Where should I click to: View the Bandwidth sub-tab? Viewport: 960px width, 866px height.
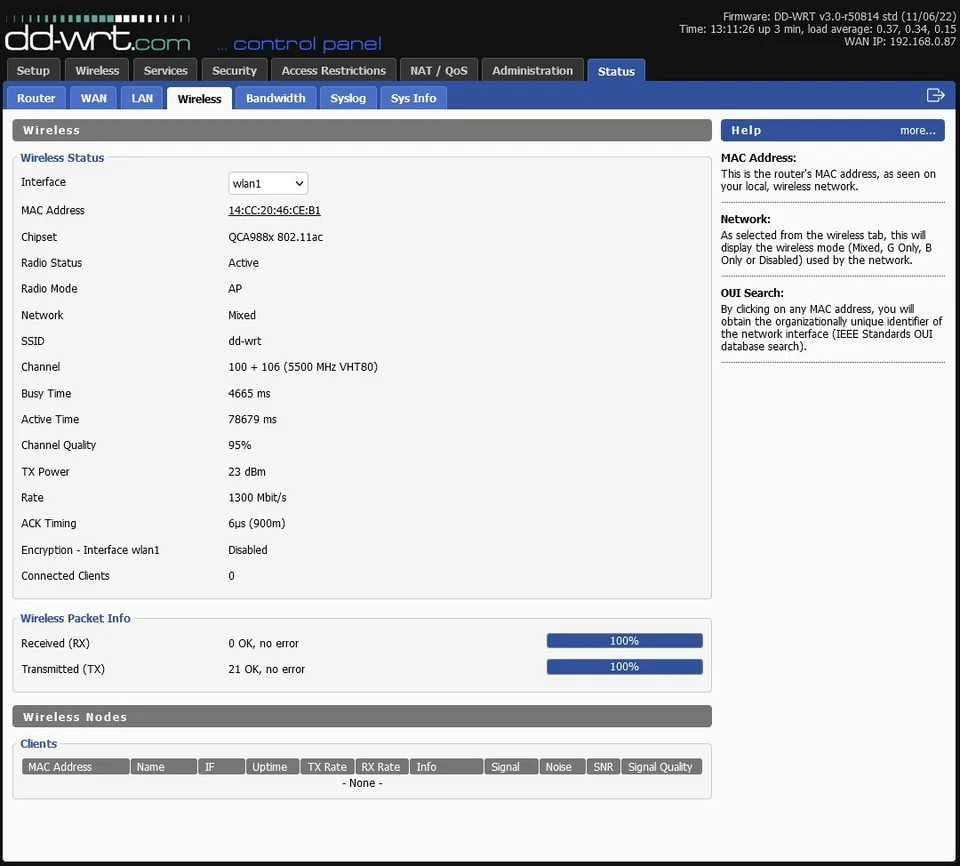[x=276, y=98]
